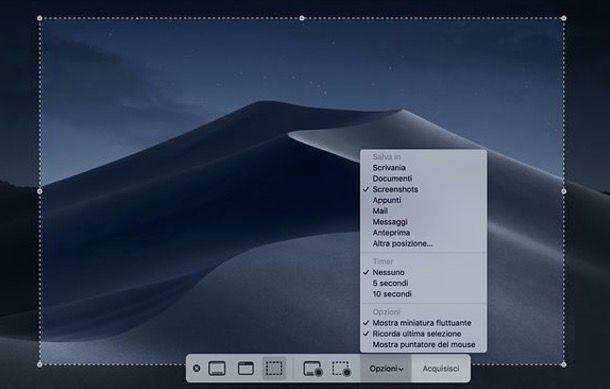Screen dimensions: 610x389
Task: Click the top-center selection edge handle
Action: [302, 18]
